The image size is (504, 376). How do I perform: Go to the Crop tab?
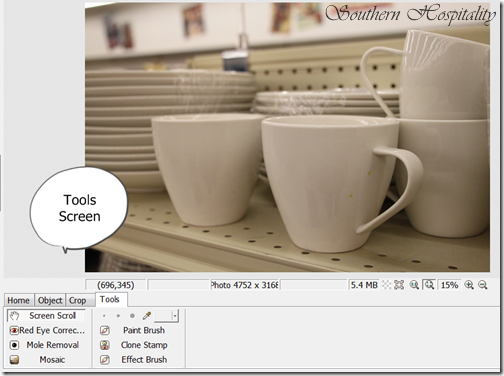click(77, 300)
